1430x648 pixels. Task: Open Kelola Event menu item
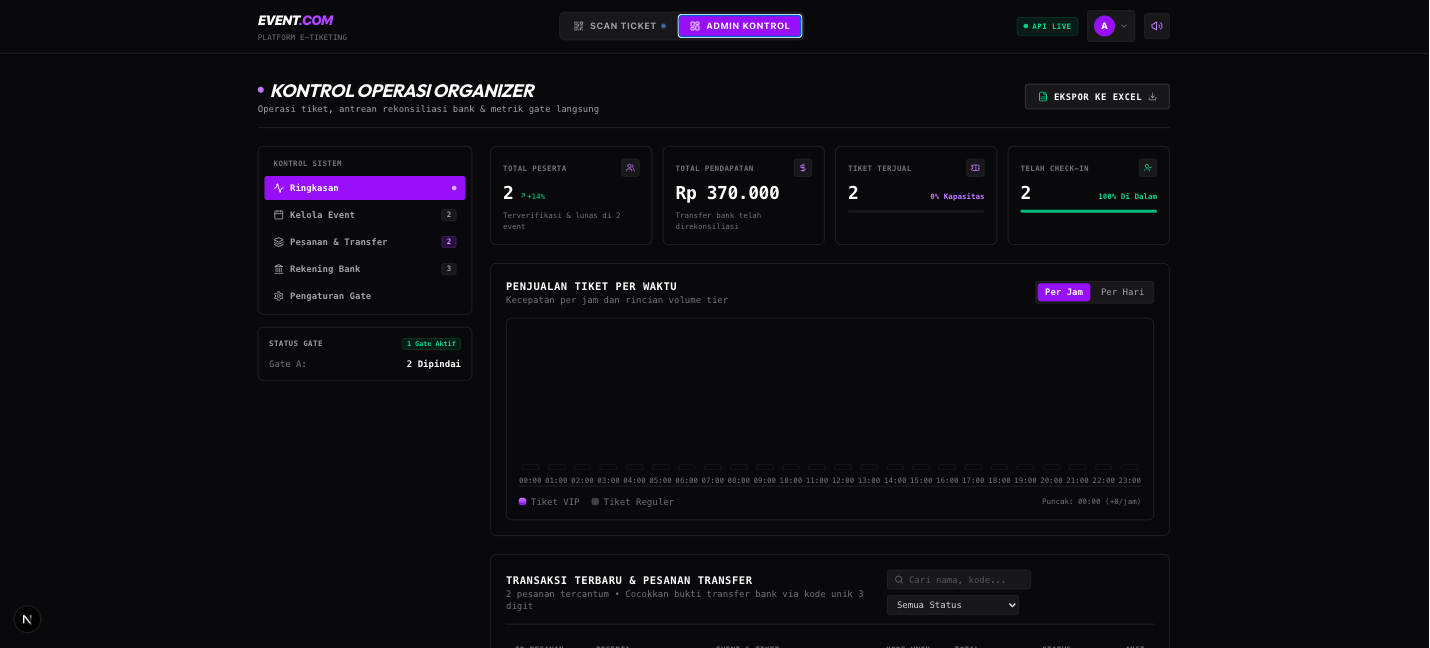[x=365, y=215]
